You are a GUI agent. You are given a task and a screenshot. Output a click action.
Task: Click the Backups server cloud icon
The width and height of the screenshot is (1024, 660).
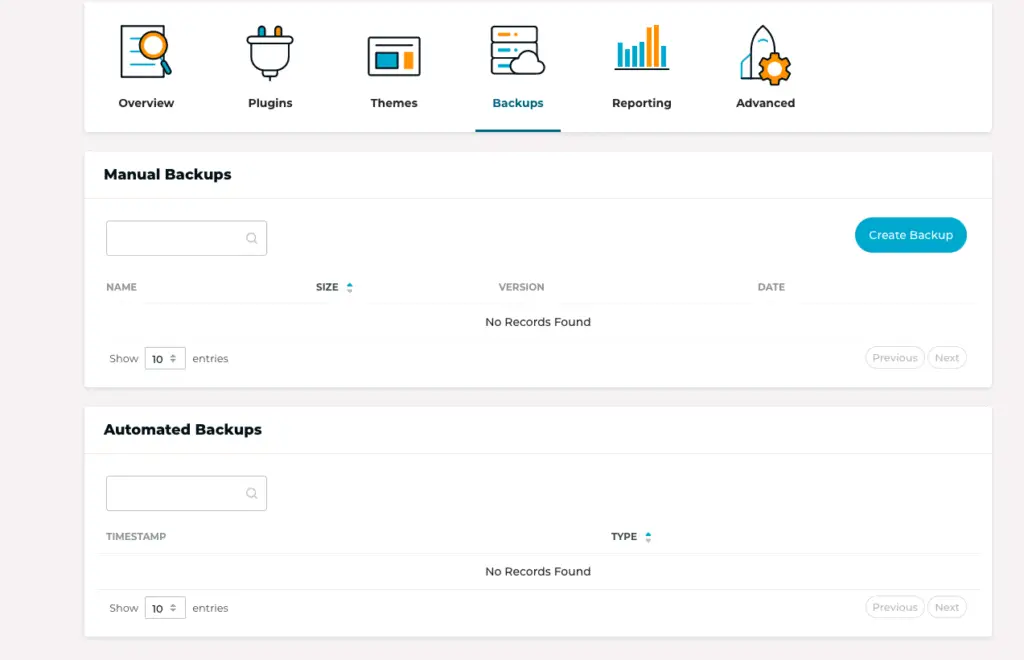518,50
